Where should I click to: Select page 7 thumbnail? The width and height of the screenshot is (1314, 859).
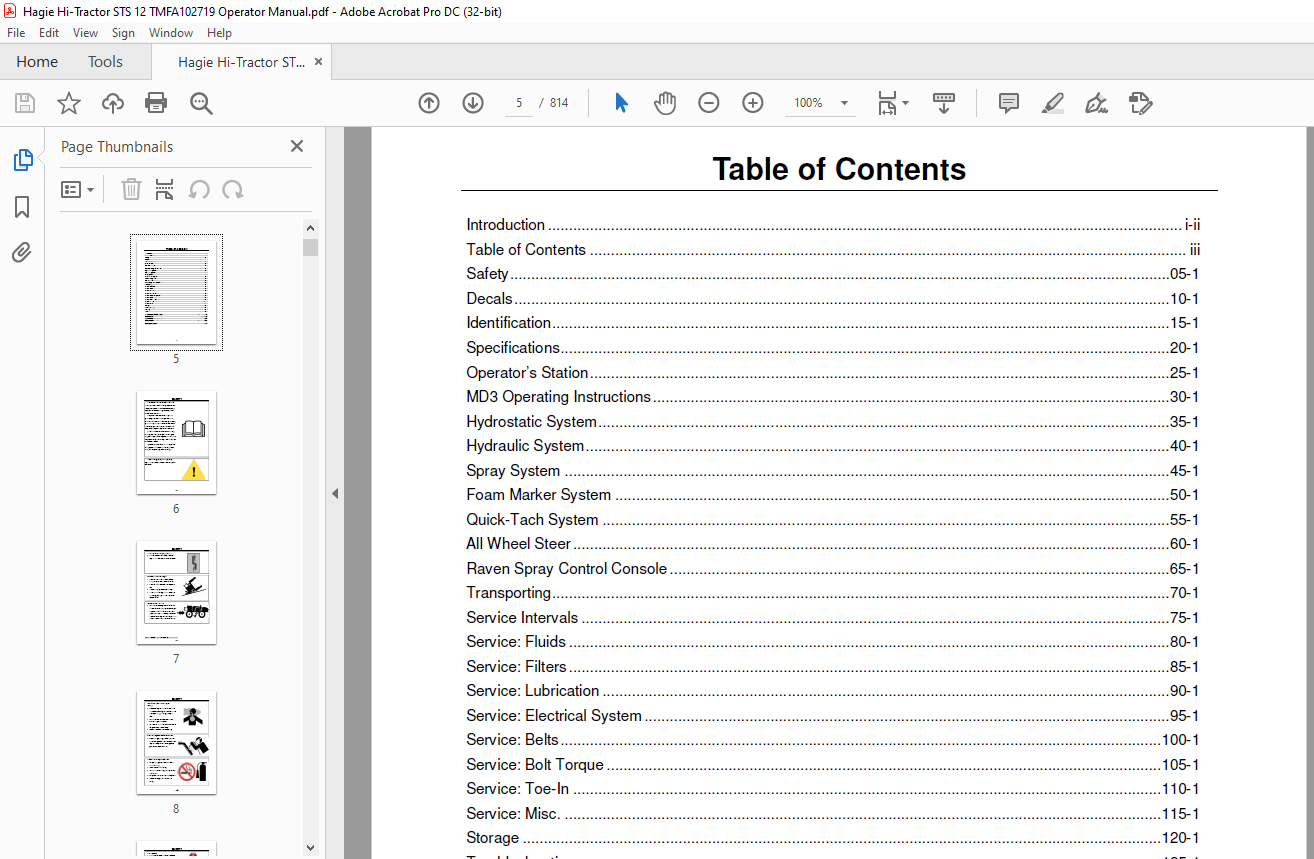point(176,592)
